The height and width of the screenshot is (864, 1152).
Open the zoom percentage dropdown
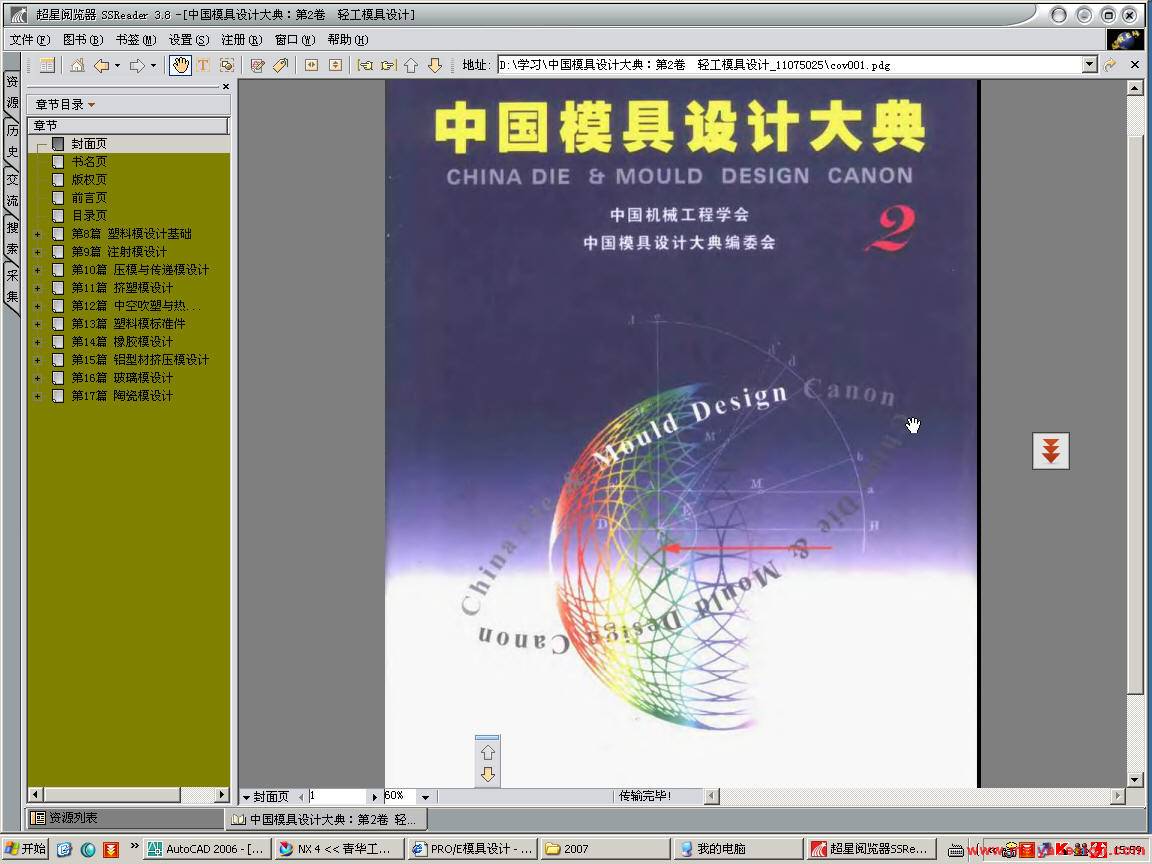pos(425,797)
